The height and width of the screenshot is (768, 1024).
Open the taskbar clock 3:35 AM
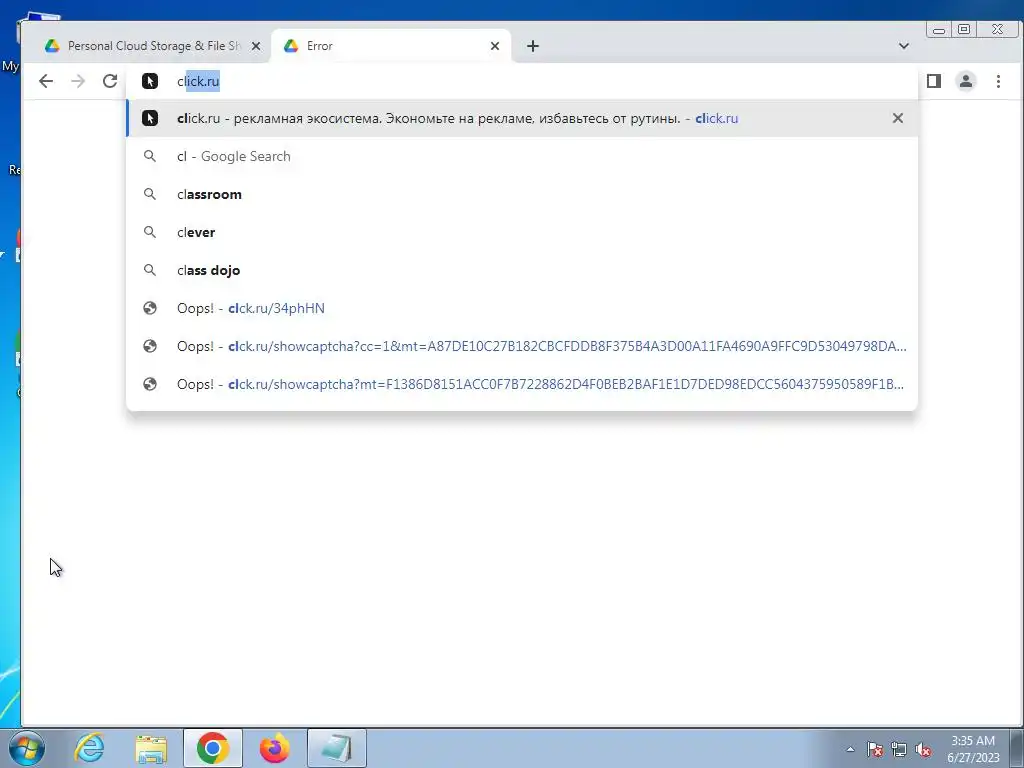973,749
